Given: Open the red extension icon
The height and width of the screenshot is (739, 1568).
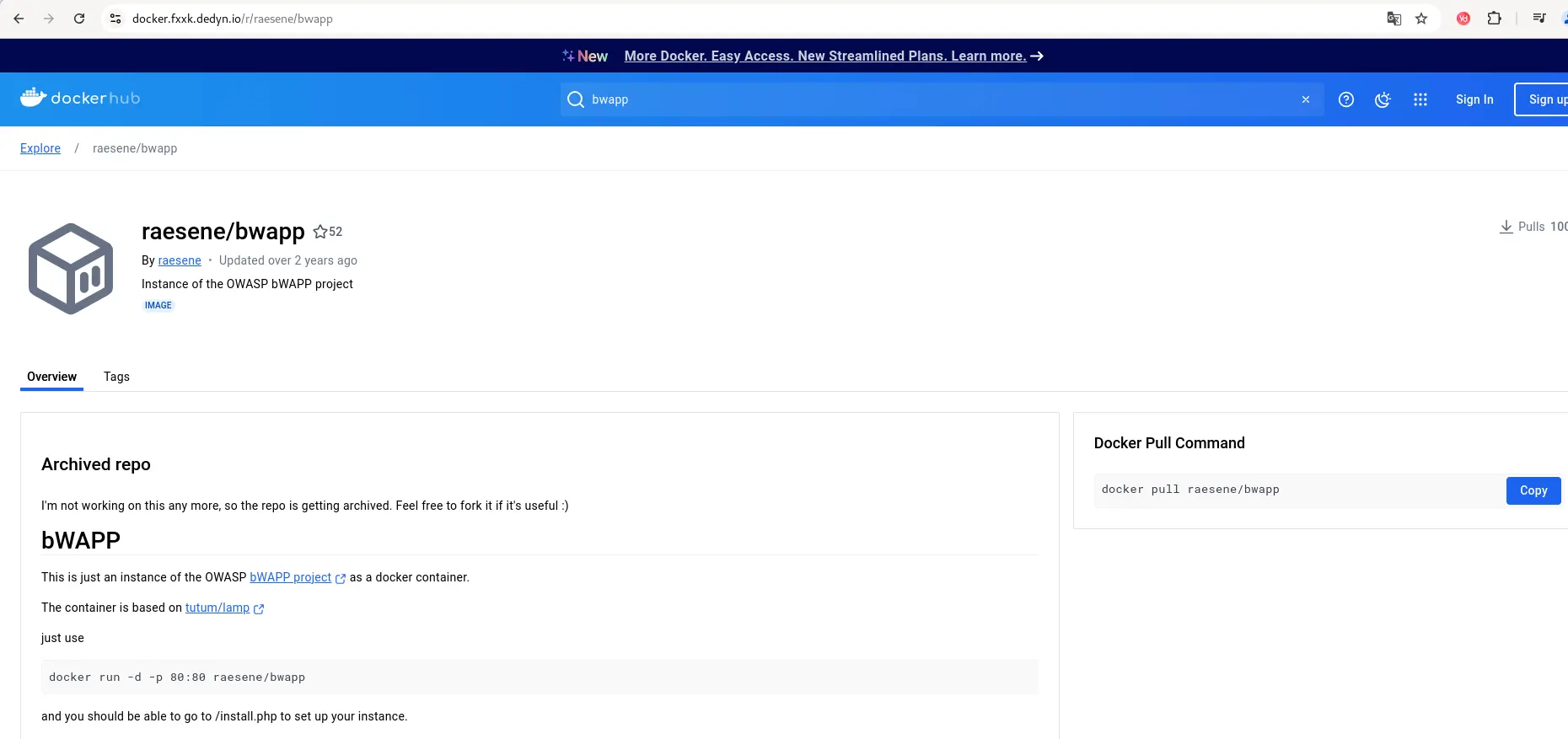Looking at the screenshot, I should tap(1463, 19).
